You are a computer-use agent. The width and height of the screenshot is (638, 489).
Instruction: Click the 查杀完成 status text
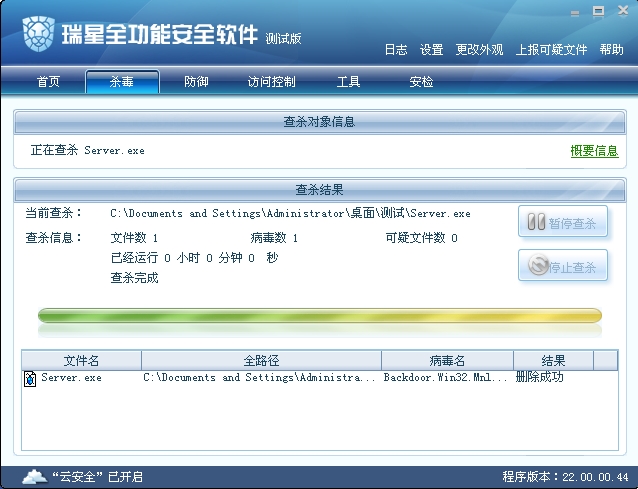pos(134,278)
